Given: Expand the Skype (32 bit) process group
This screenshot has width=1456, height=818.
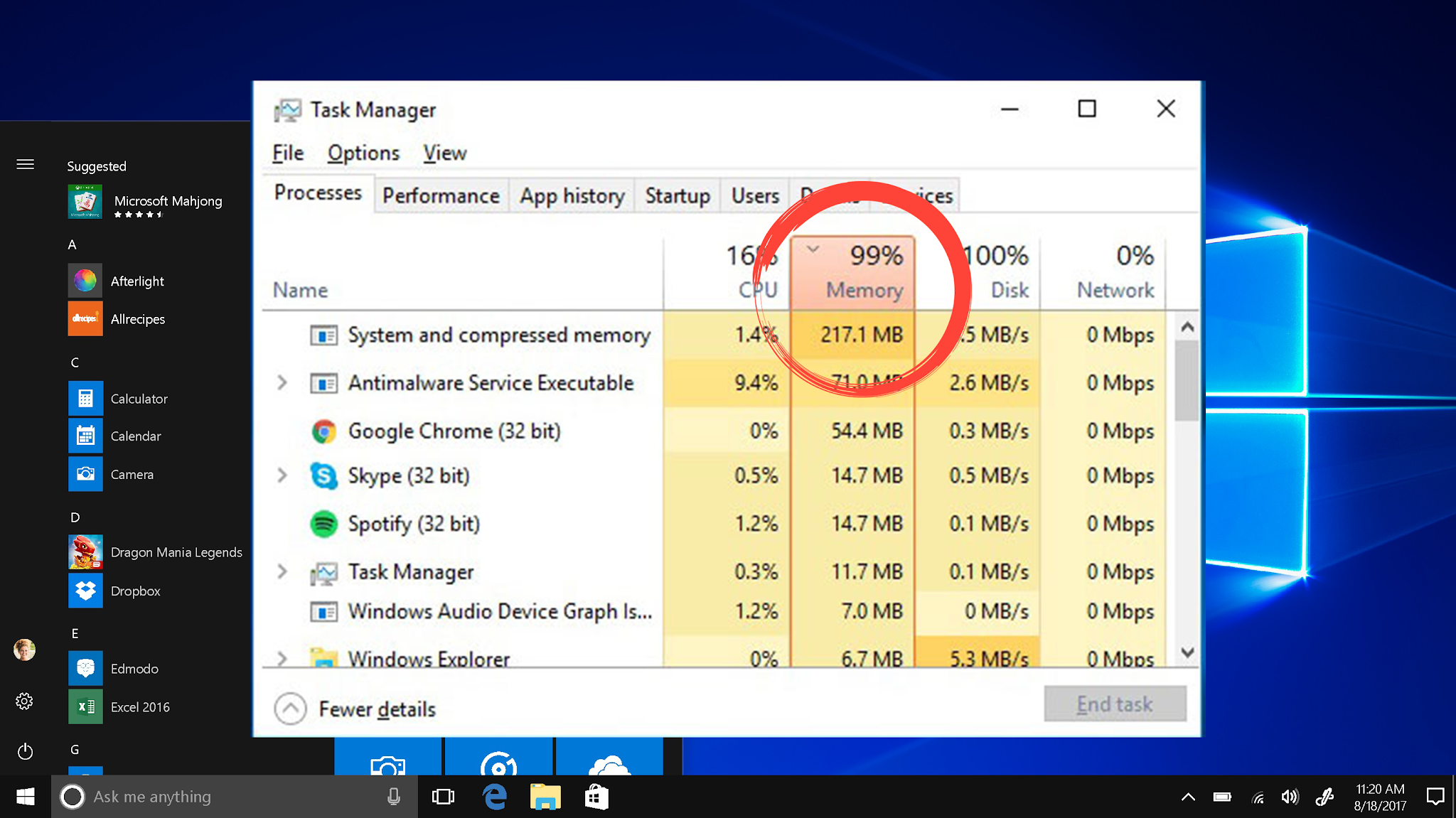Looking at the screenshot, I should coord(282,475).
